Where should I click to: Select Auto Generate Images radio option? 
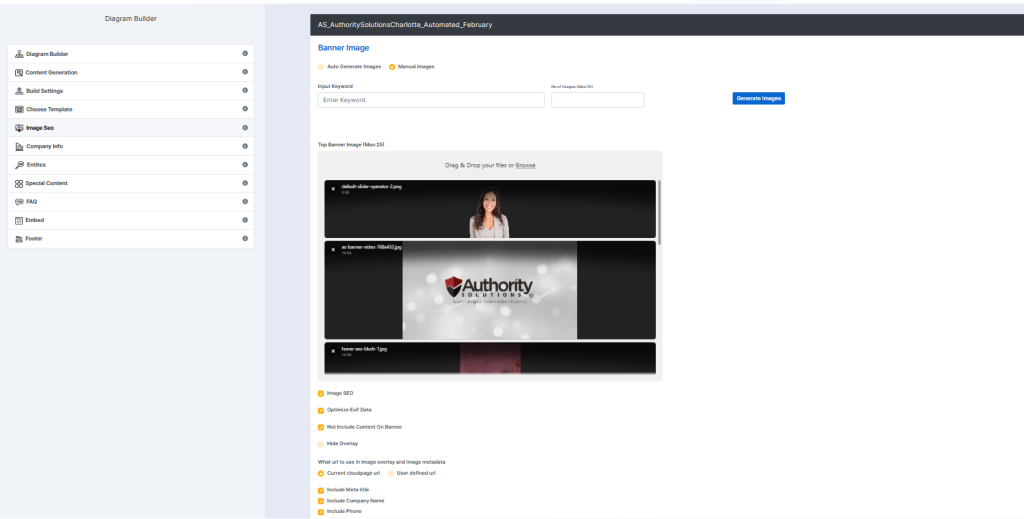click(321, 67)
